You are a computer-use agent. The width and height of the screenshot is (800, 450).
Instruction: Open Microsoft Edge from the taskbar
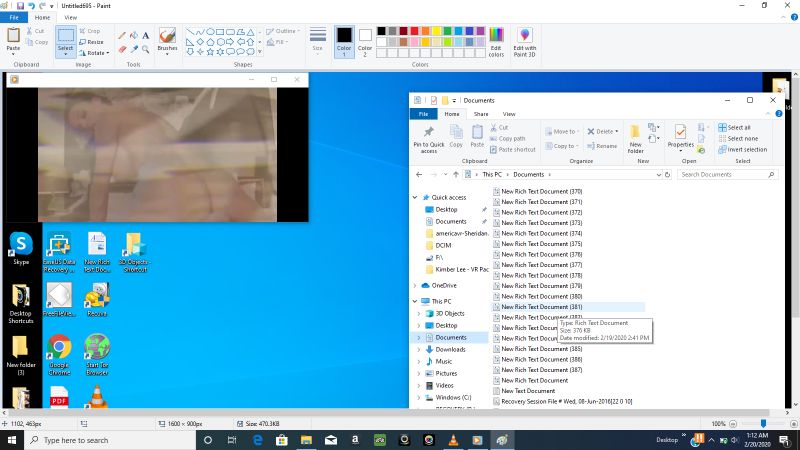[x=258, y=440]
